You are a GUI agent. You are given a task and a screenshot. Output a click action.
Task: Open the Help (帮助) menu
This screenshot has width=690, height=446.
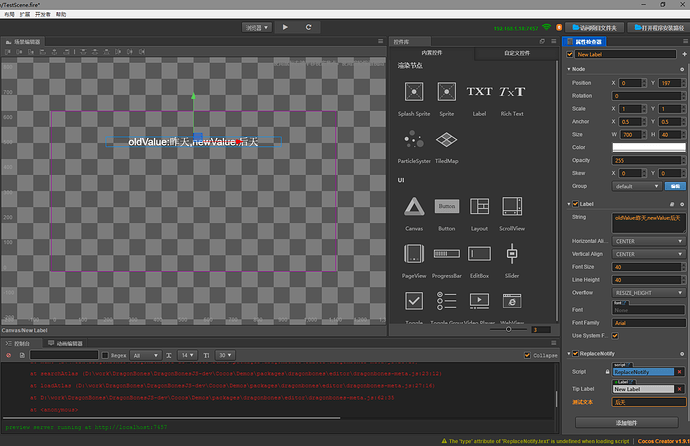[61, 15]
